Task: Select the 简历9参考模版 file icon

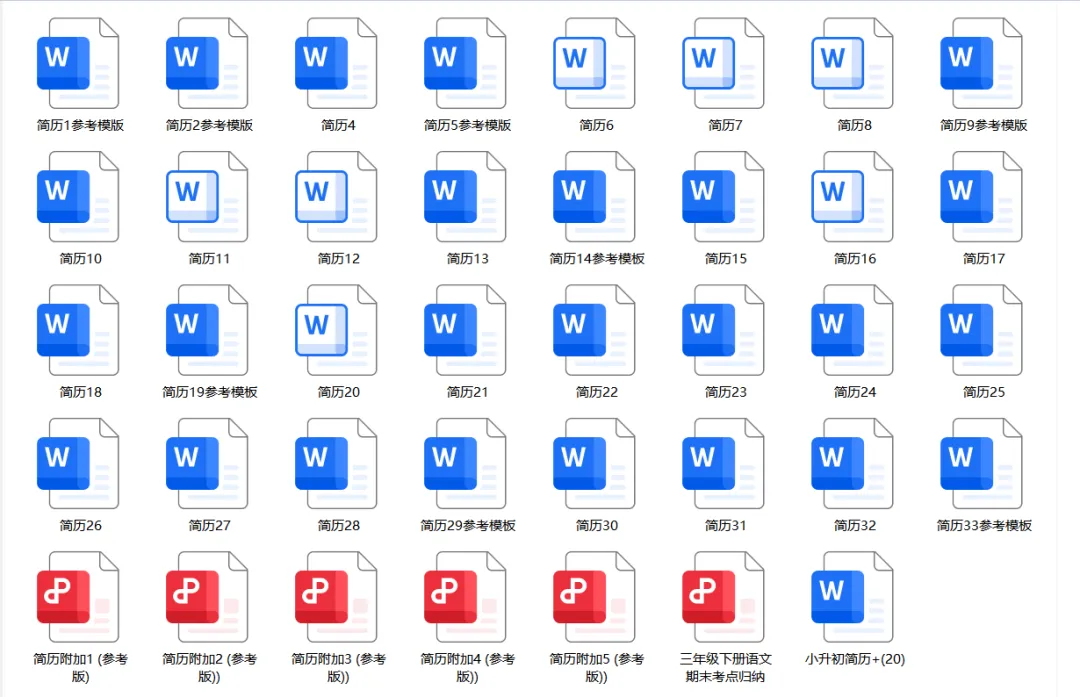Action: (982, 63)
